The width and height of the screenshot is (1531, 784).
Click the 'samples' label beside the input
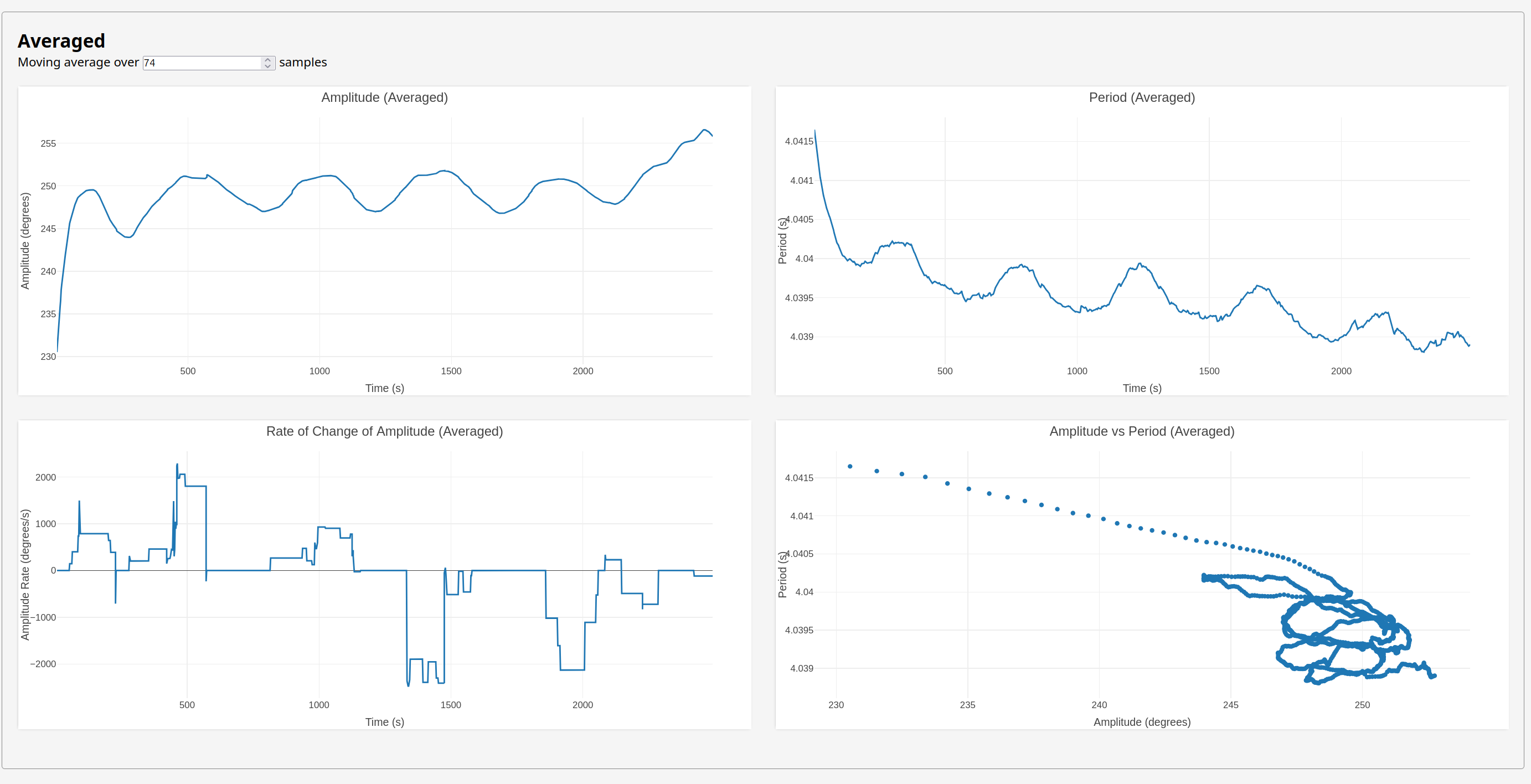click(302, 63)
